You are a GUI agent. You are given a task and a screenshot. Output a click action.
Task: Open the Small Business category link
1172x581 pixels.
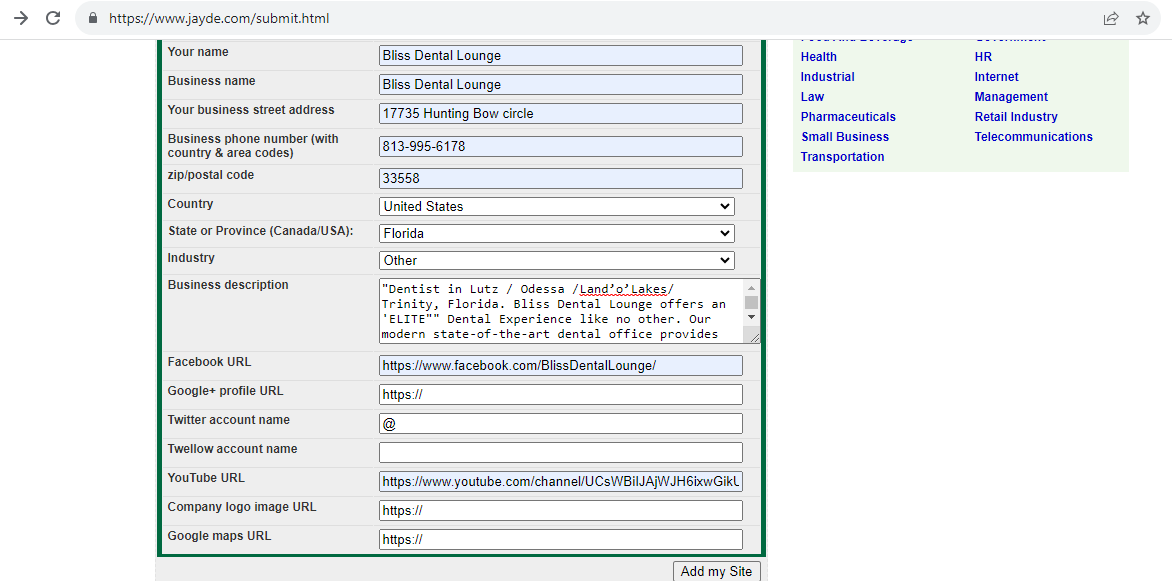click(845, 137)
